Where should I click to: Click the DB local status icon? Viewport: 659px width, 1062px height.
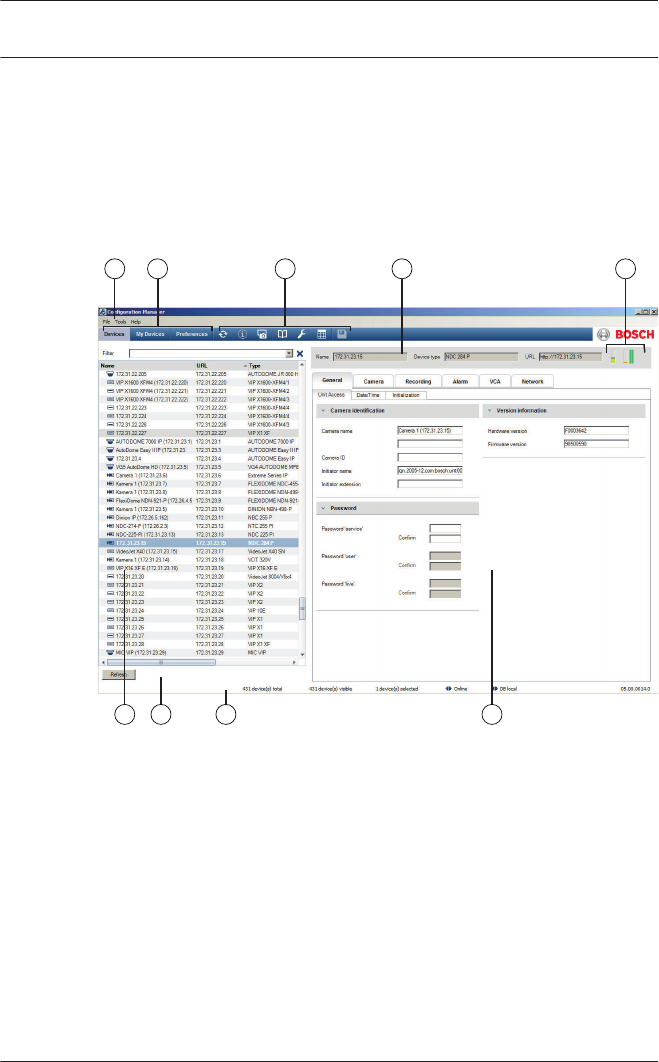494,689
